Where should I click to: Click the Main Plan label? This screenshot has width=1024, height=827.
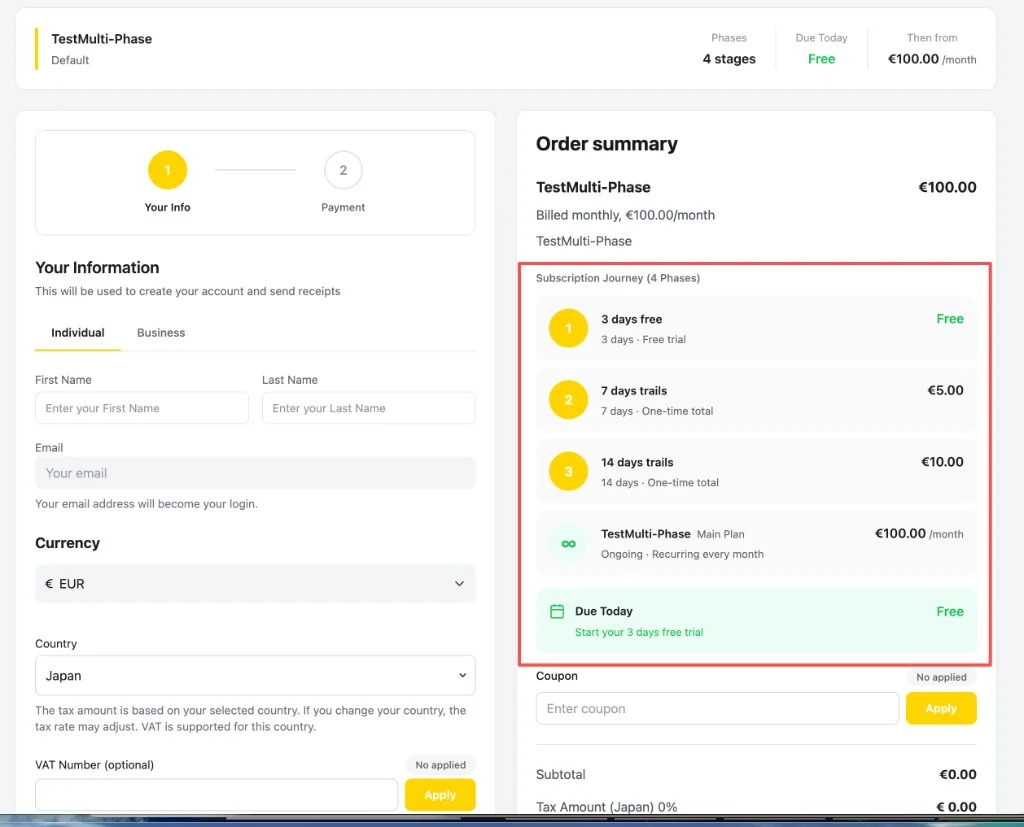[x=720, y=534]
